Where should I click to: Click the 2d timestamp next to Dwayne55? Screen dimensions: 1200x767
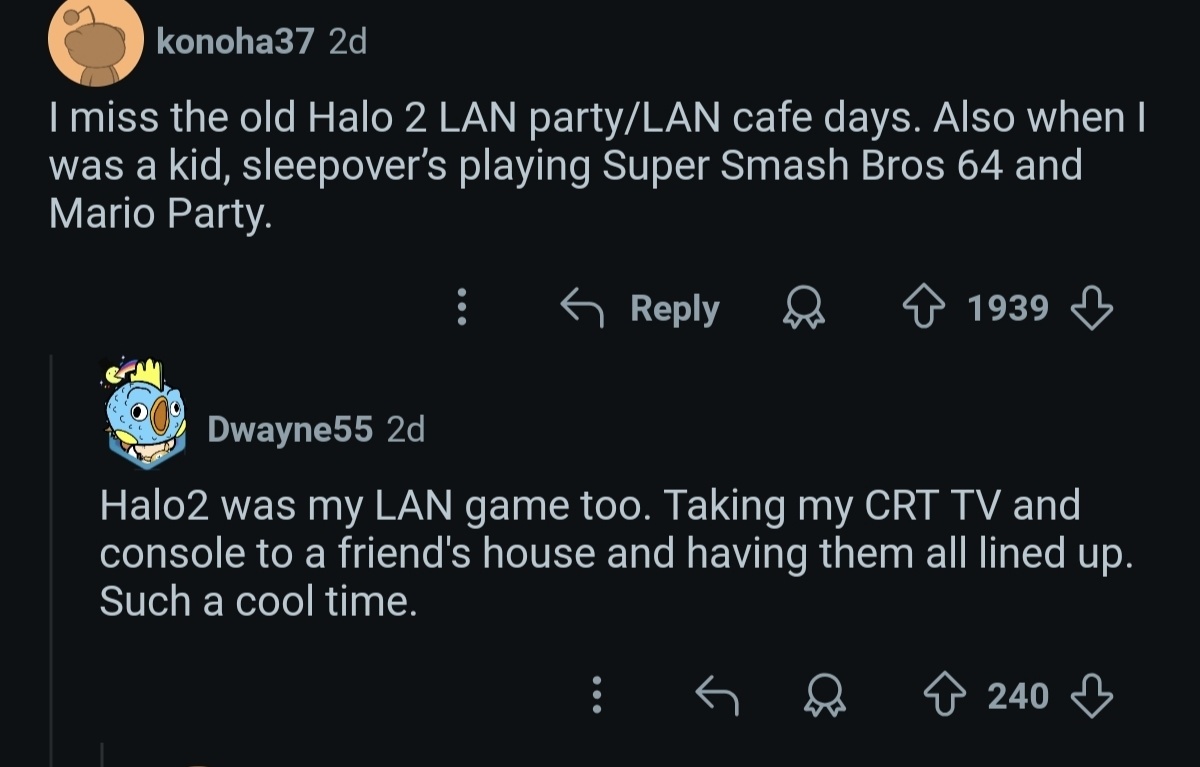coord(405,429)
